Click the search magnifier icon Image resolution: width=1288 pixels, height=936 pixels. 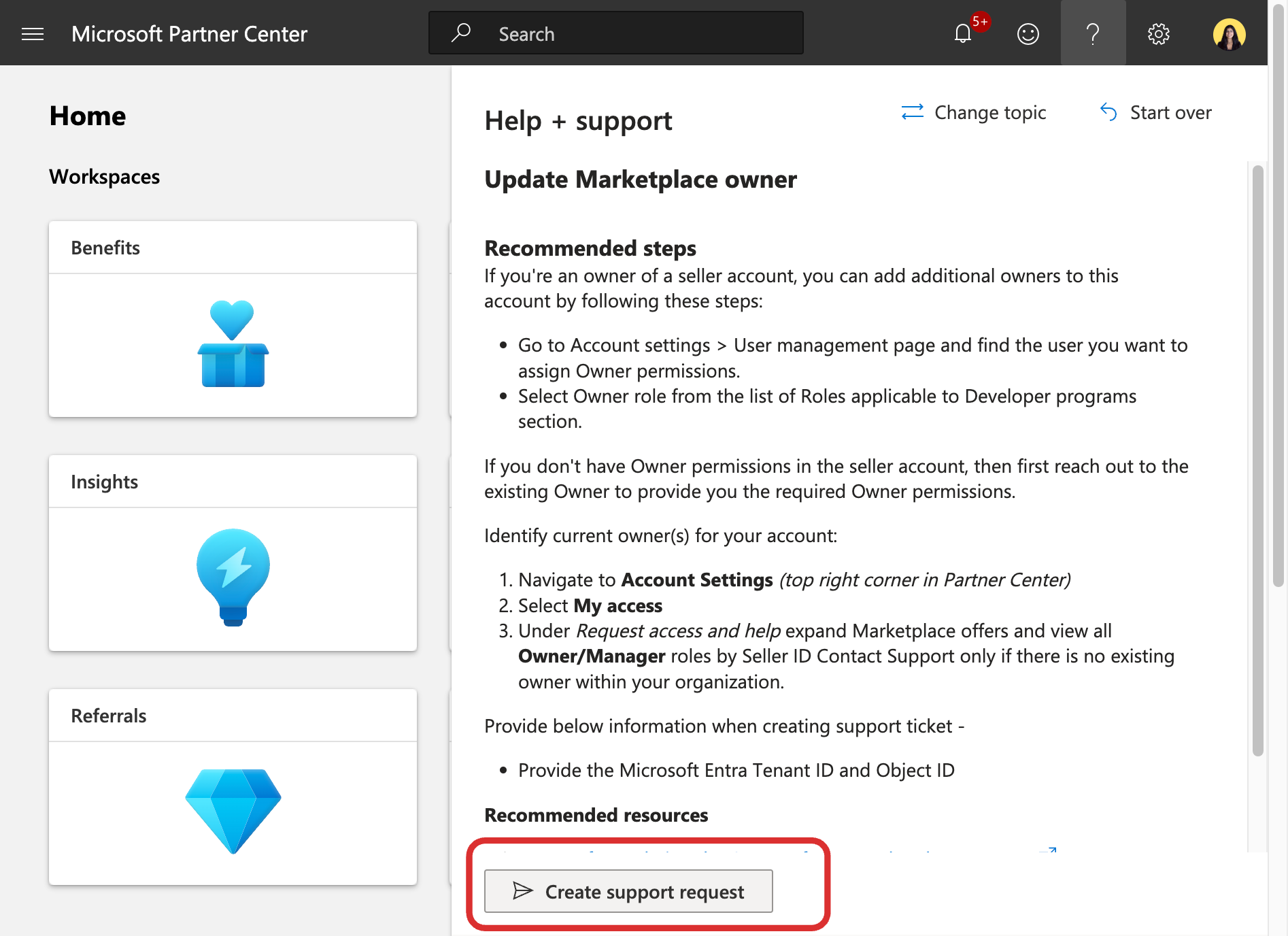(461, 33)
